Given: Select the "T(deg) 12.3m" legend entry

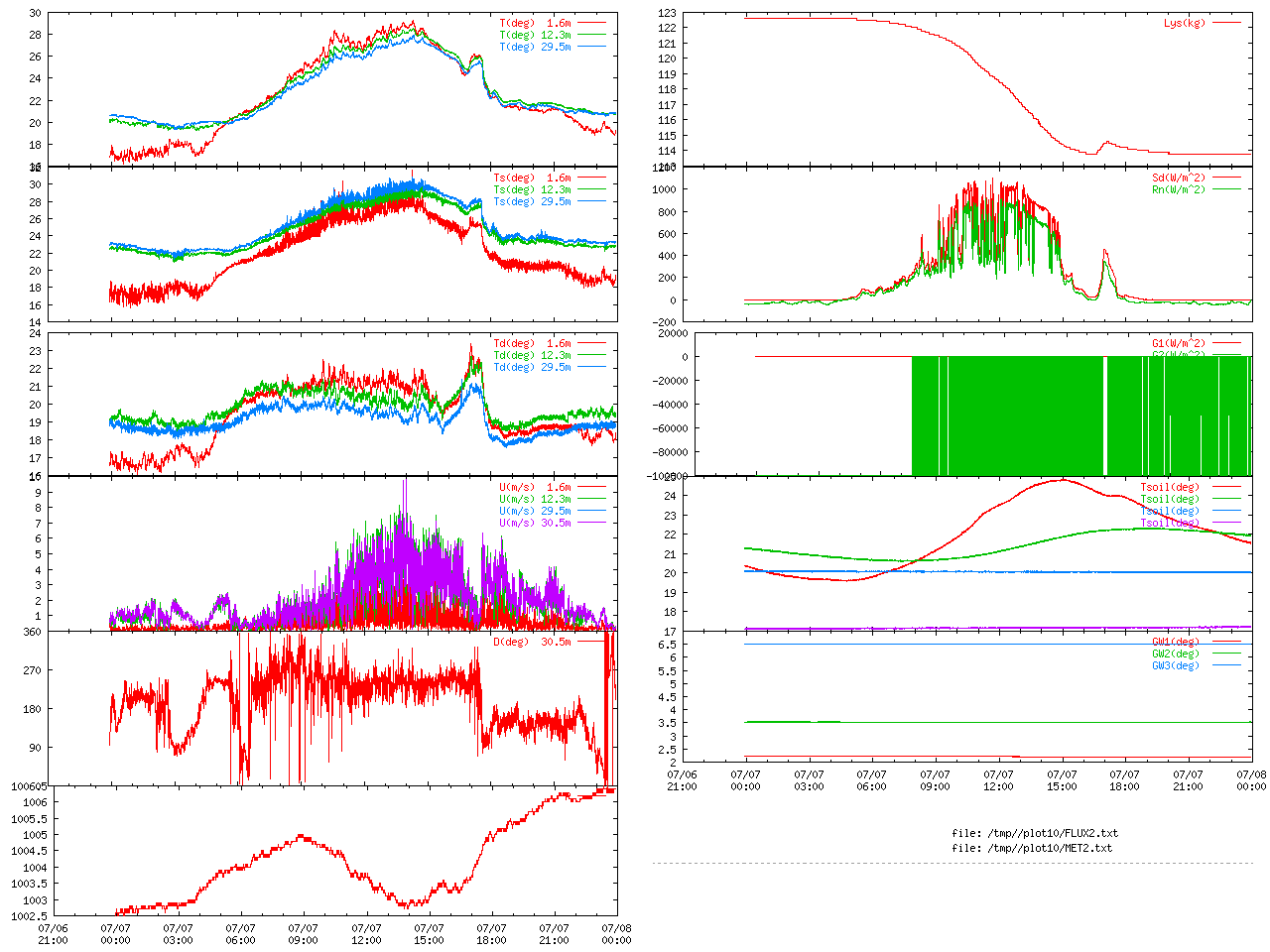Looking at the screenshot, I should [535, 35].
